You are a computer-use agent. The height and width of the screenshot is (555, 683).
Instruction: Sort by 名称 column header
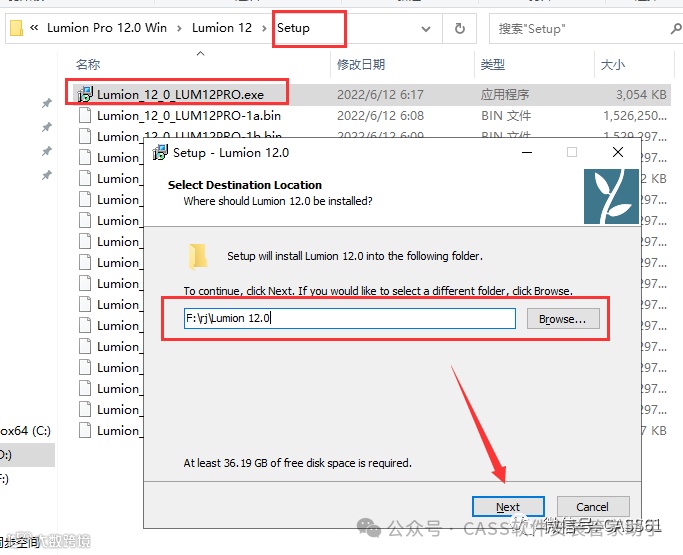coord(88,64)
